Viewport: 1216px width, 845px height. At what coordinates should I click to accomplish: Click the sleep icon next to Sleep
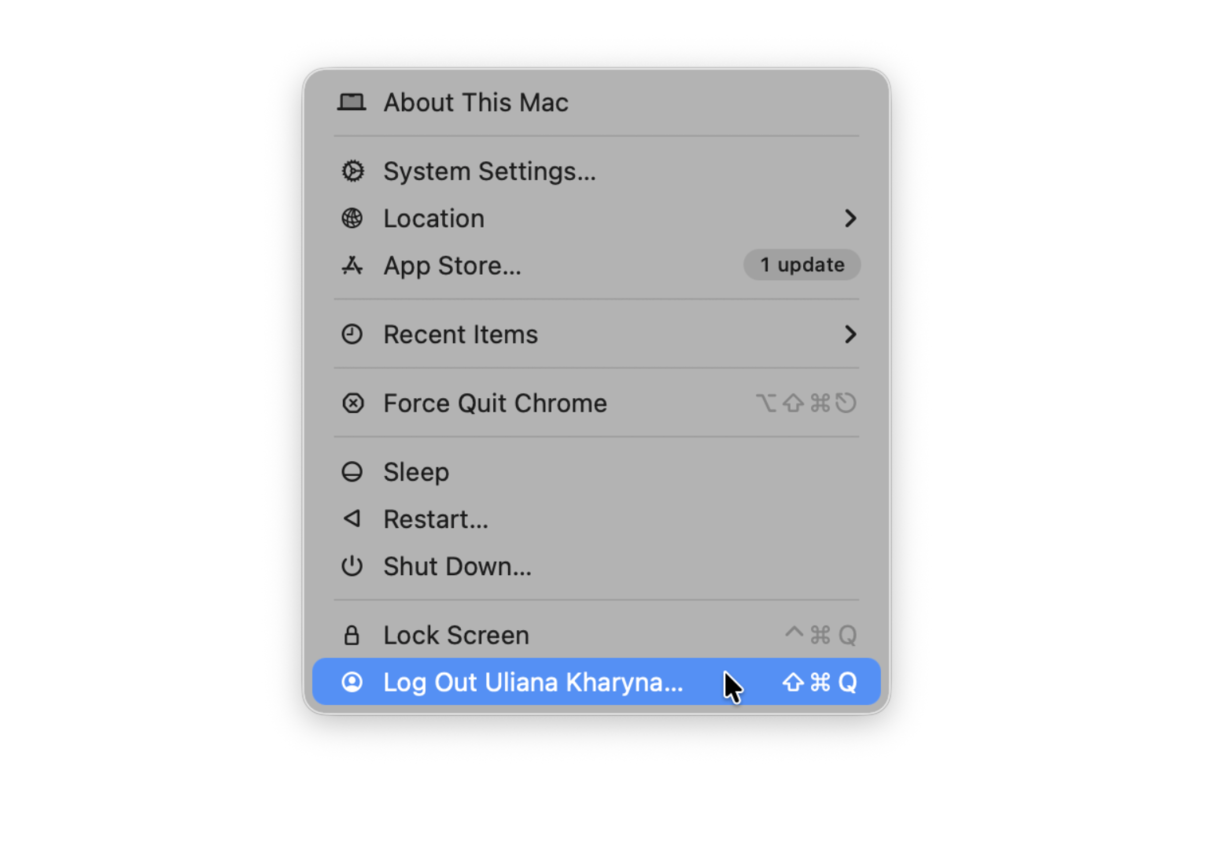353,471
